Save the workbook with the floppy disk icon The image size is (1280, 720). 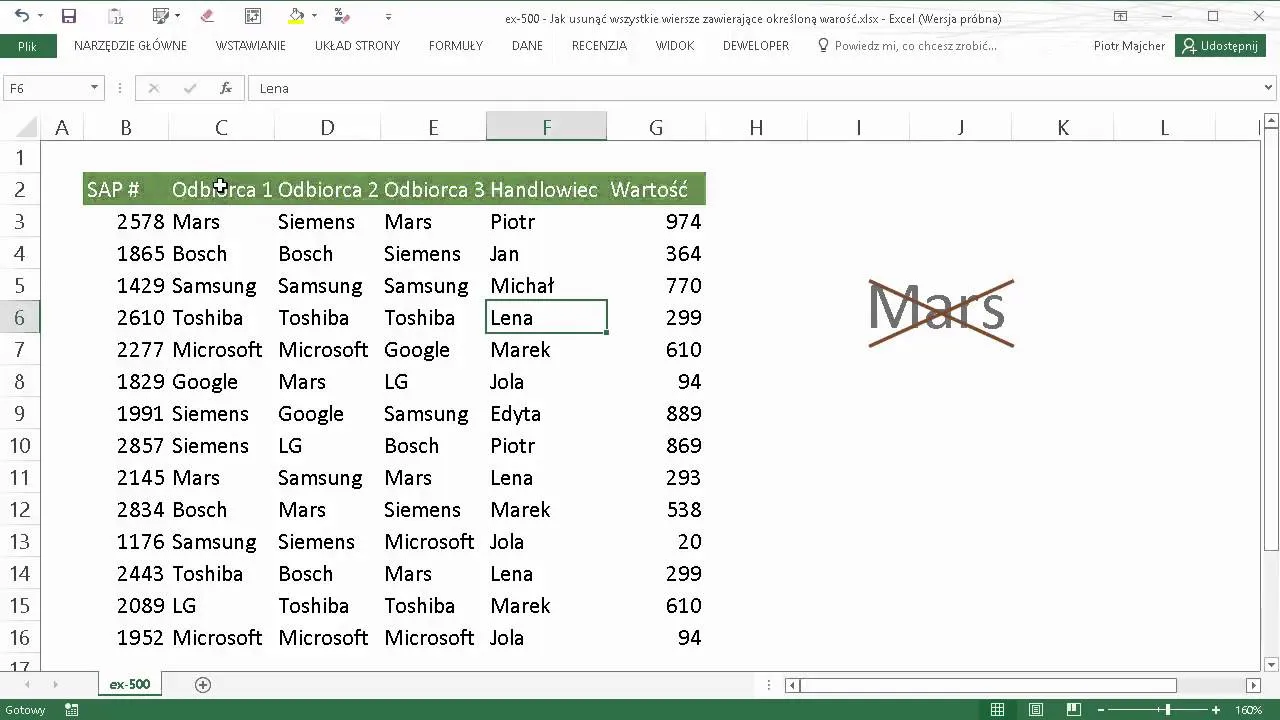coord(69,16)
